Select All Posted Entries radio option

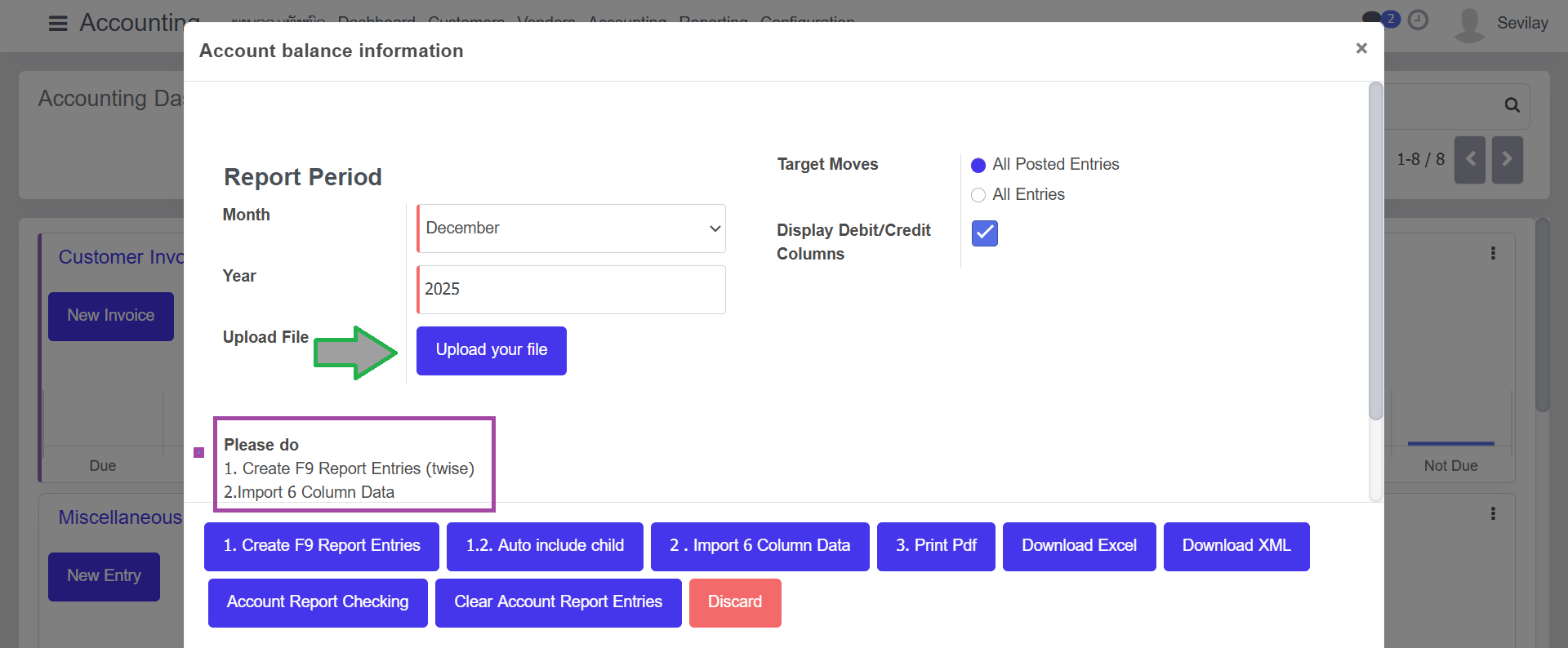[x=978, y=166]
